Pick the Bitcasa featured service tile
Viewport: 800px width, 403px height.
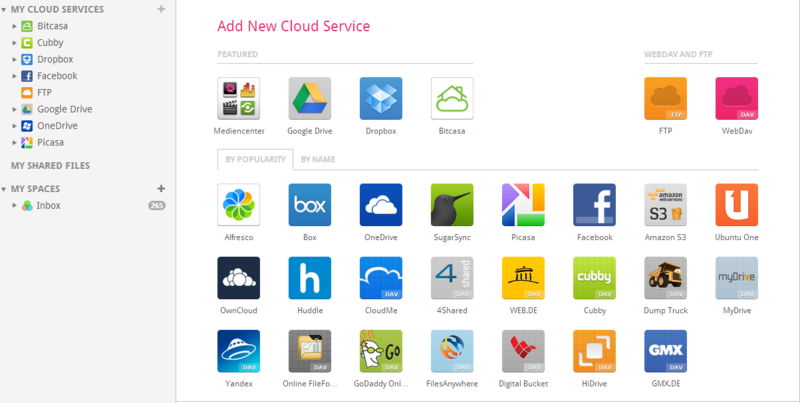[452, 98]
